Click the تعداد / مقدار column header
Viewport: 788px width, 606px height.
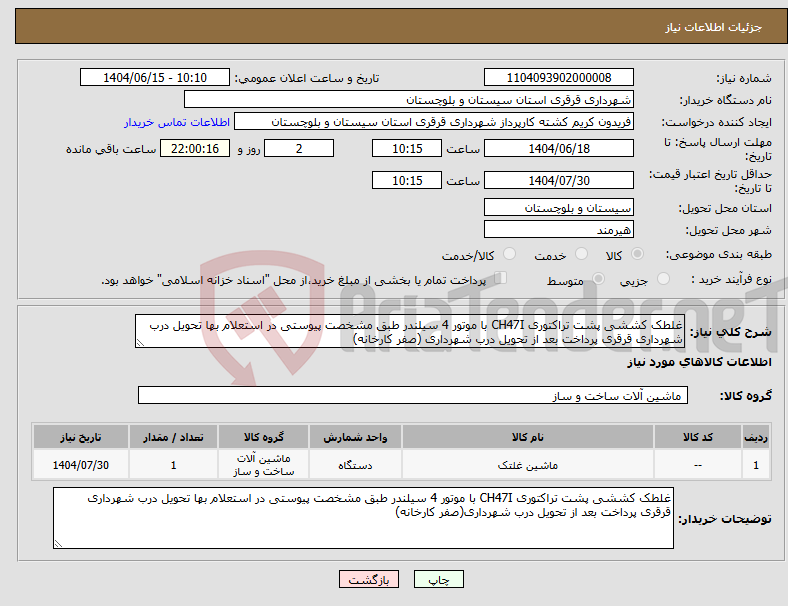pyautogui.click(x=173, y=437)
